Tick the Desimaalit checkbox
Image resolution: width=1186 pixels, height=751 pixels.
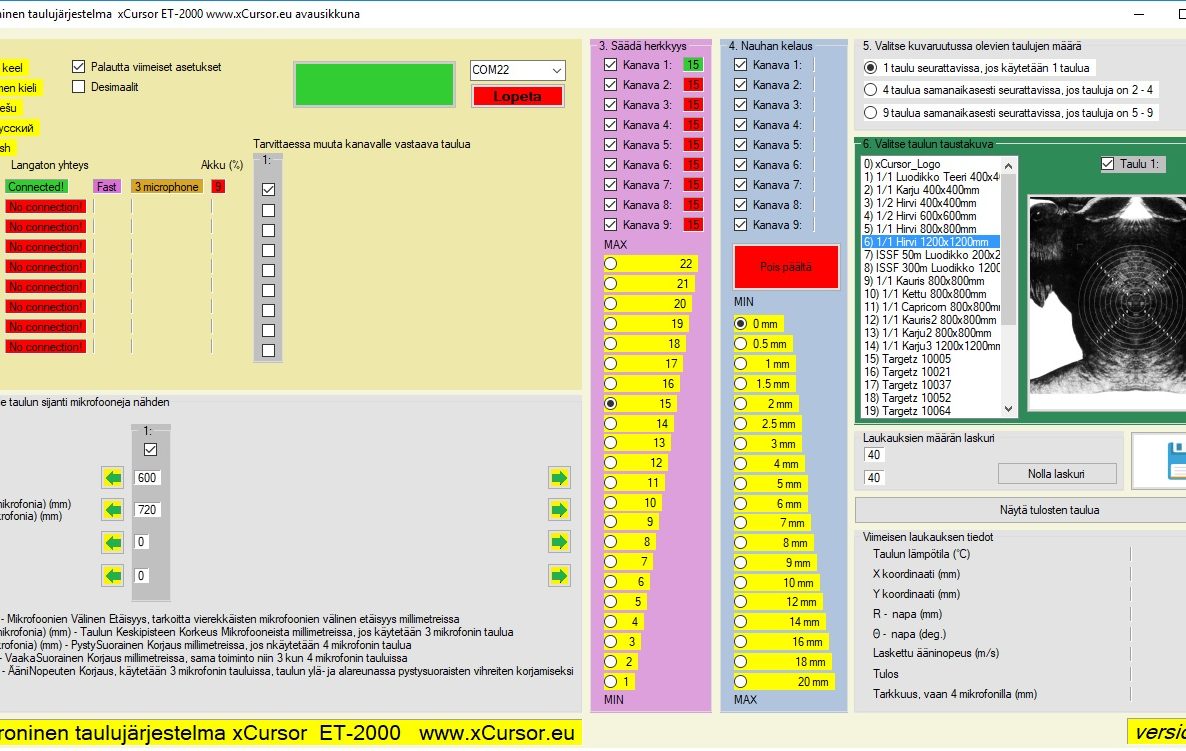click(x=79, y=87)
